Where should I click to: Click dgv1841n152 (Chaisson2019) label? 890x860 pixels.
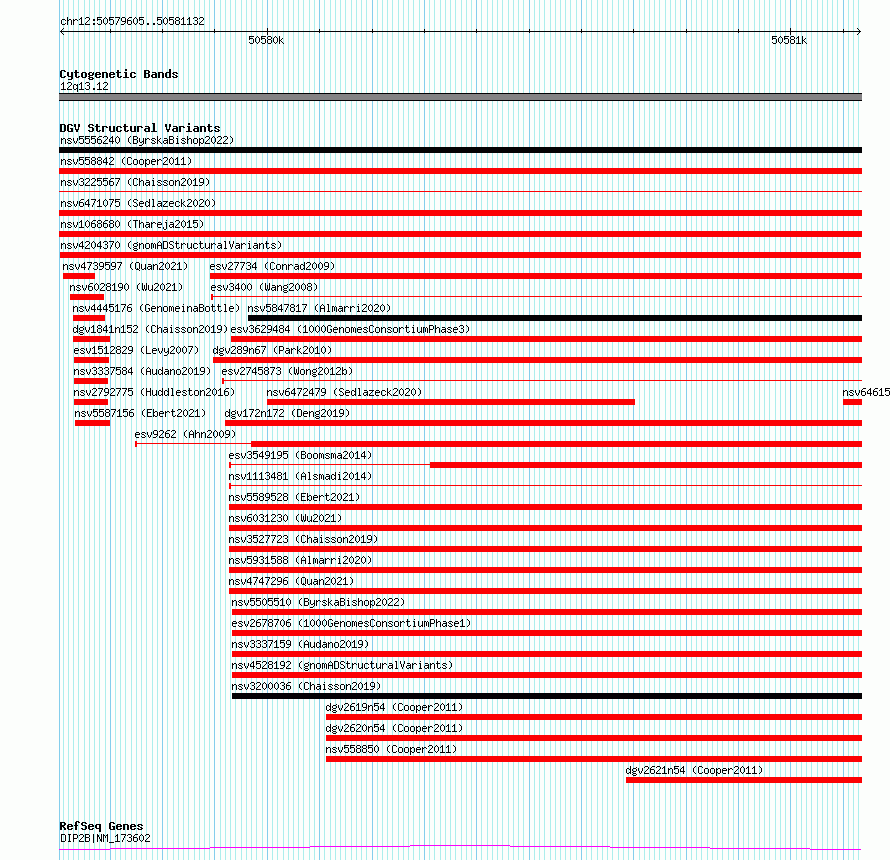150,329
